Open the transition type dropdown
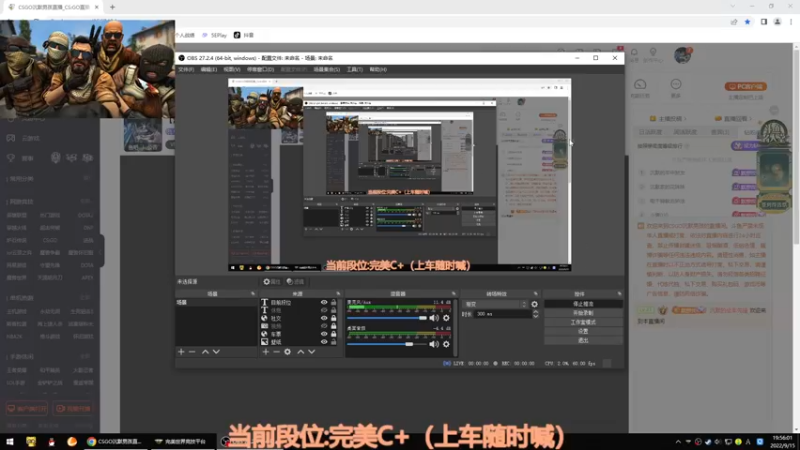Viewport: 800px width, 450px height. (x=495, y=304)
